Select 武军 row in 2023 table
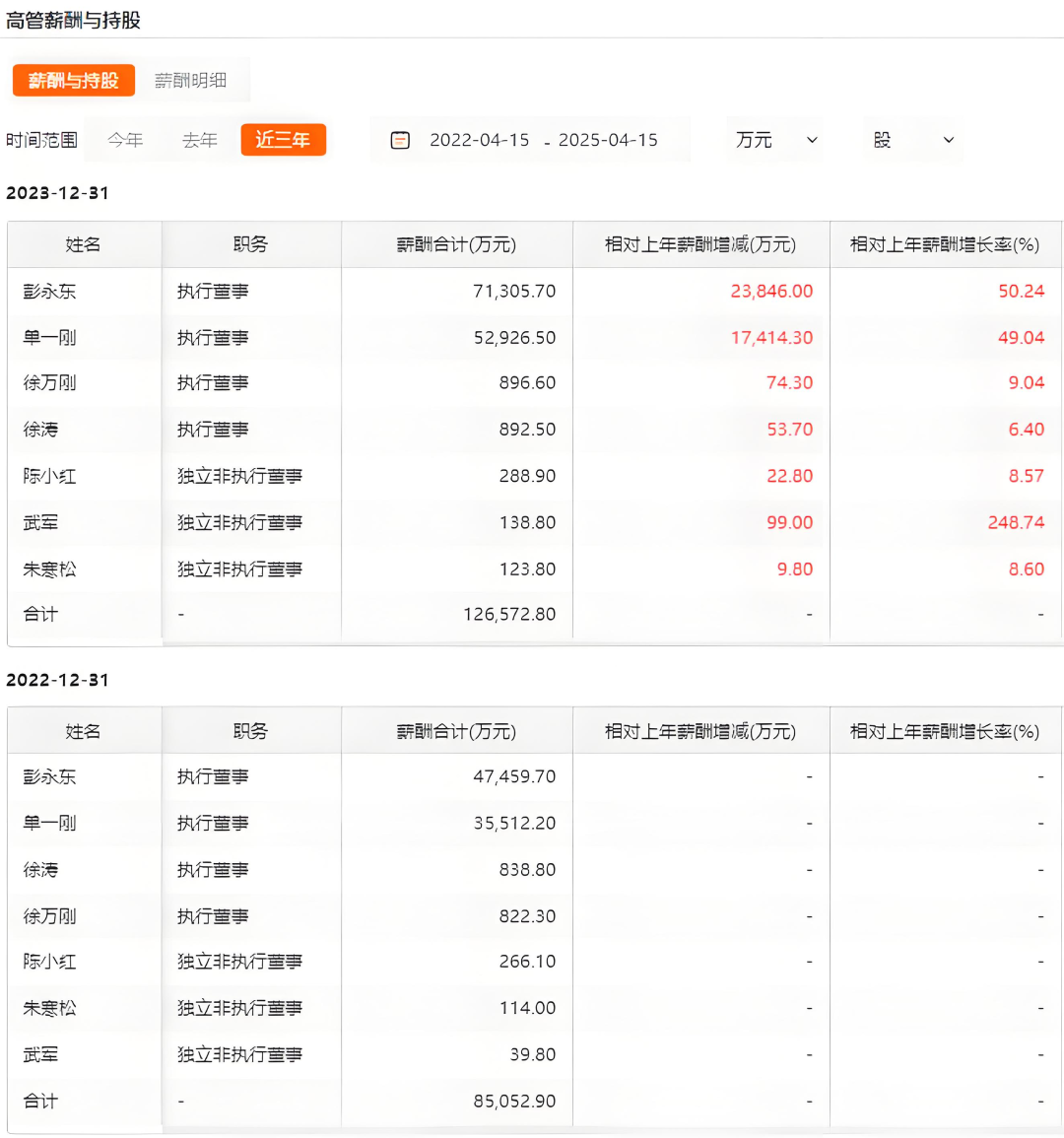 [x=40, y=523]
